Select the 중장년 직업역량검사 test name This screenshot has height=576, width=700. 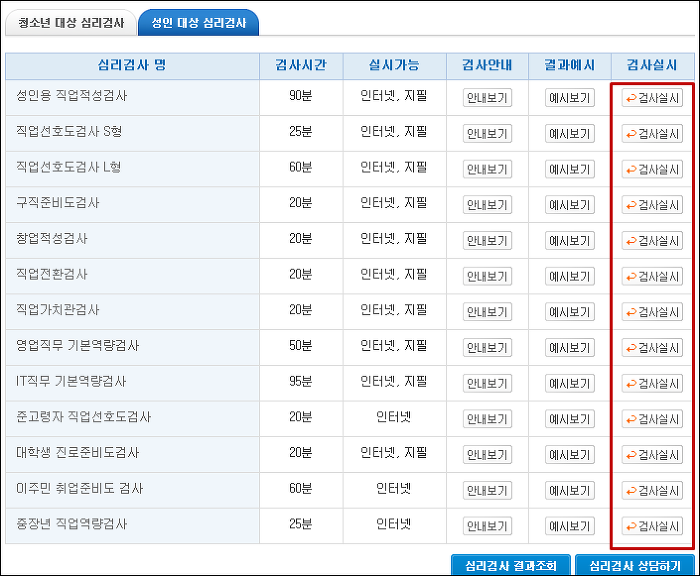coord(72,524)
